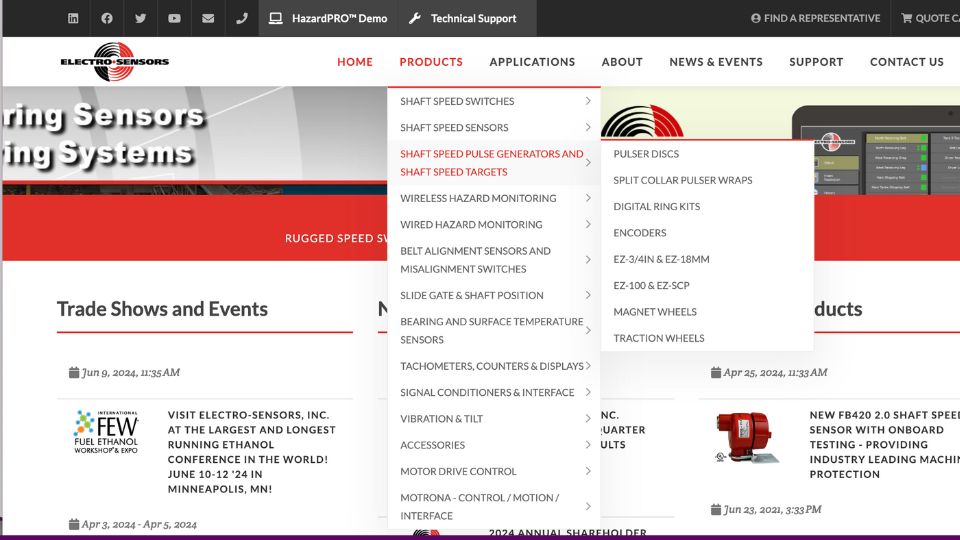Expand Tachometers, Counters & Displays submenu

494,366
